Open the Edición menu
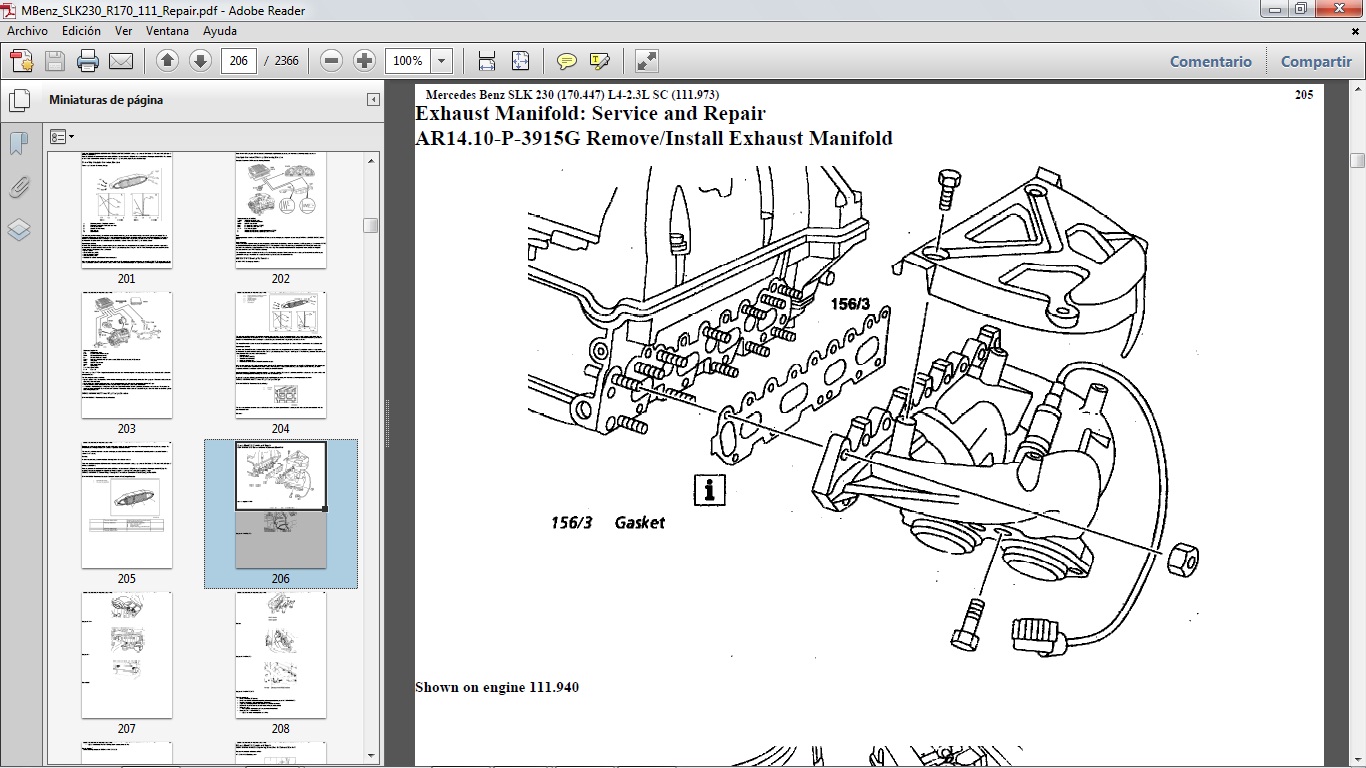 (x=81, y=31)
